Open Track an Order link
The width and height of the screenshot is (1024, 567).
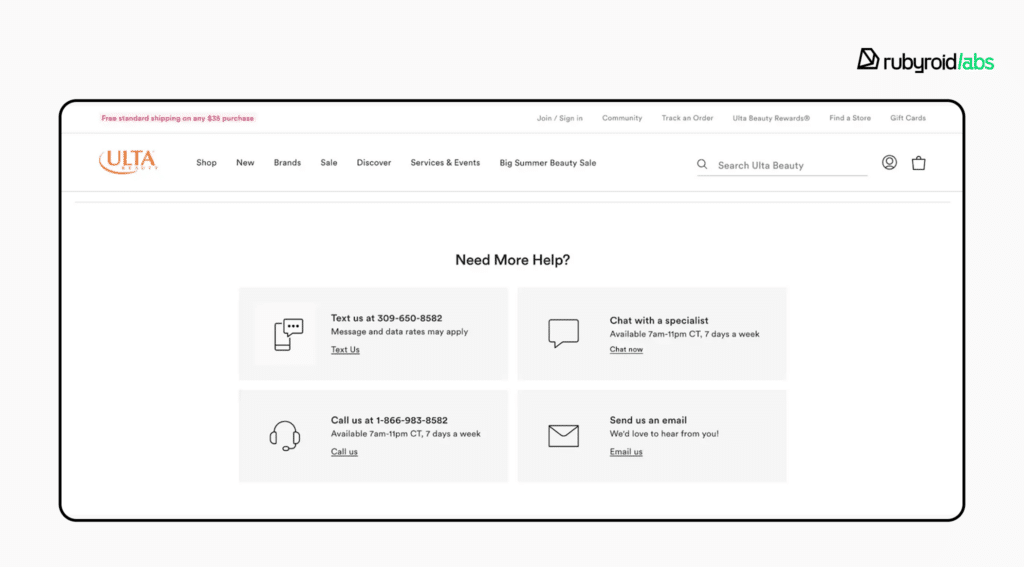click(x=687, y=118)
